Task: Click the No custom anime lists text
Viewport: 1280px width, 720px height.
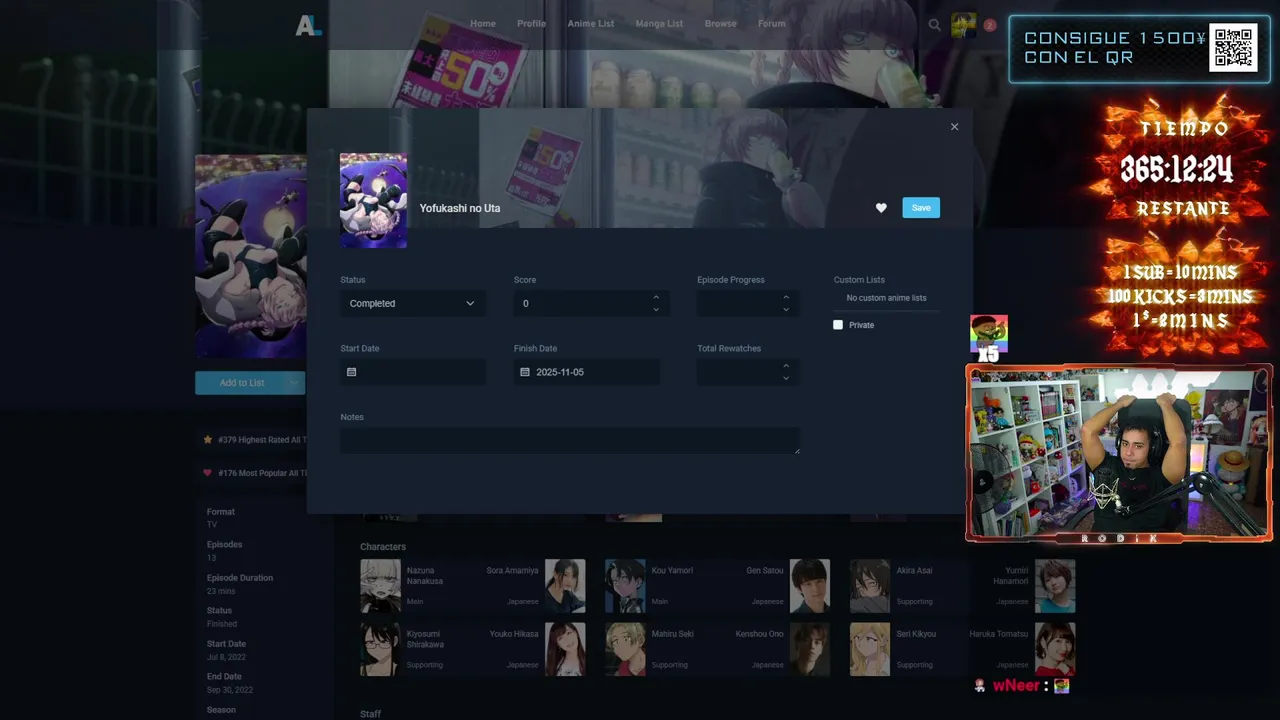Action: [x=886, y=298]
